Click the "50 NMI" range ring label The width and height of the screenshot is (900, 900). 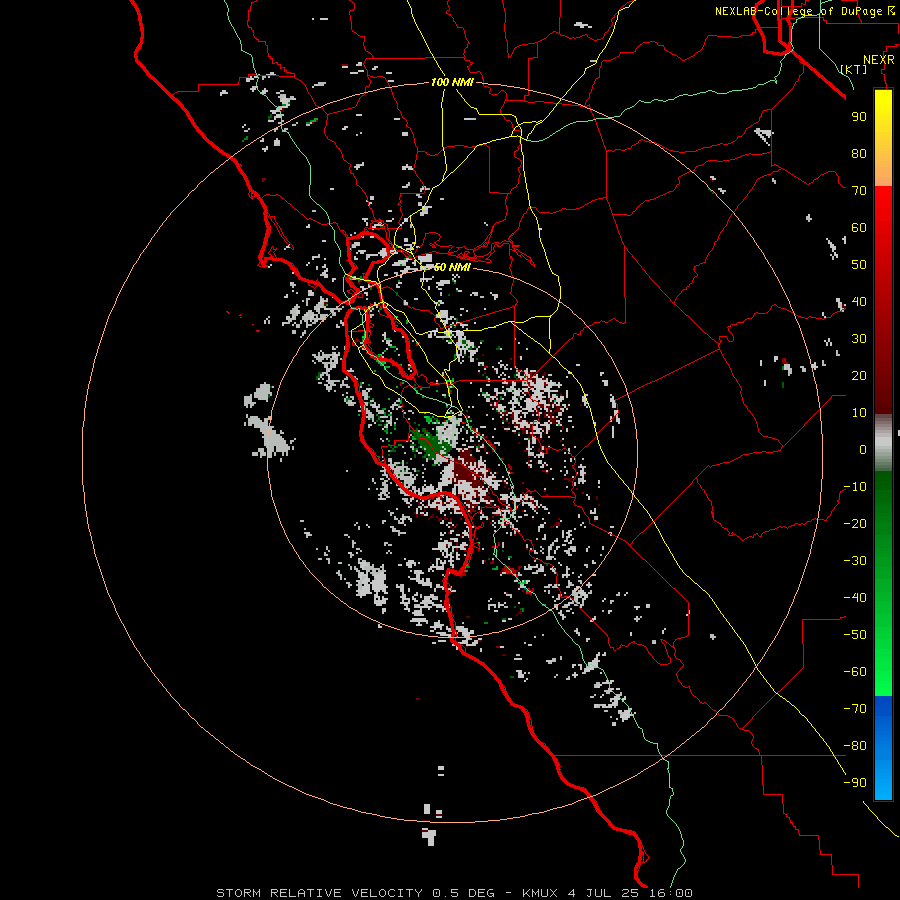pos(452,267)
